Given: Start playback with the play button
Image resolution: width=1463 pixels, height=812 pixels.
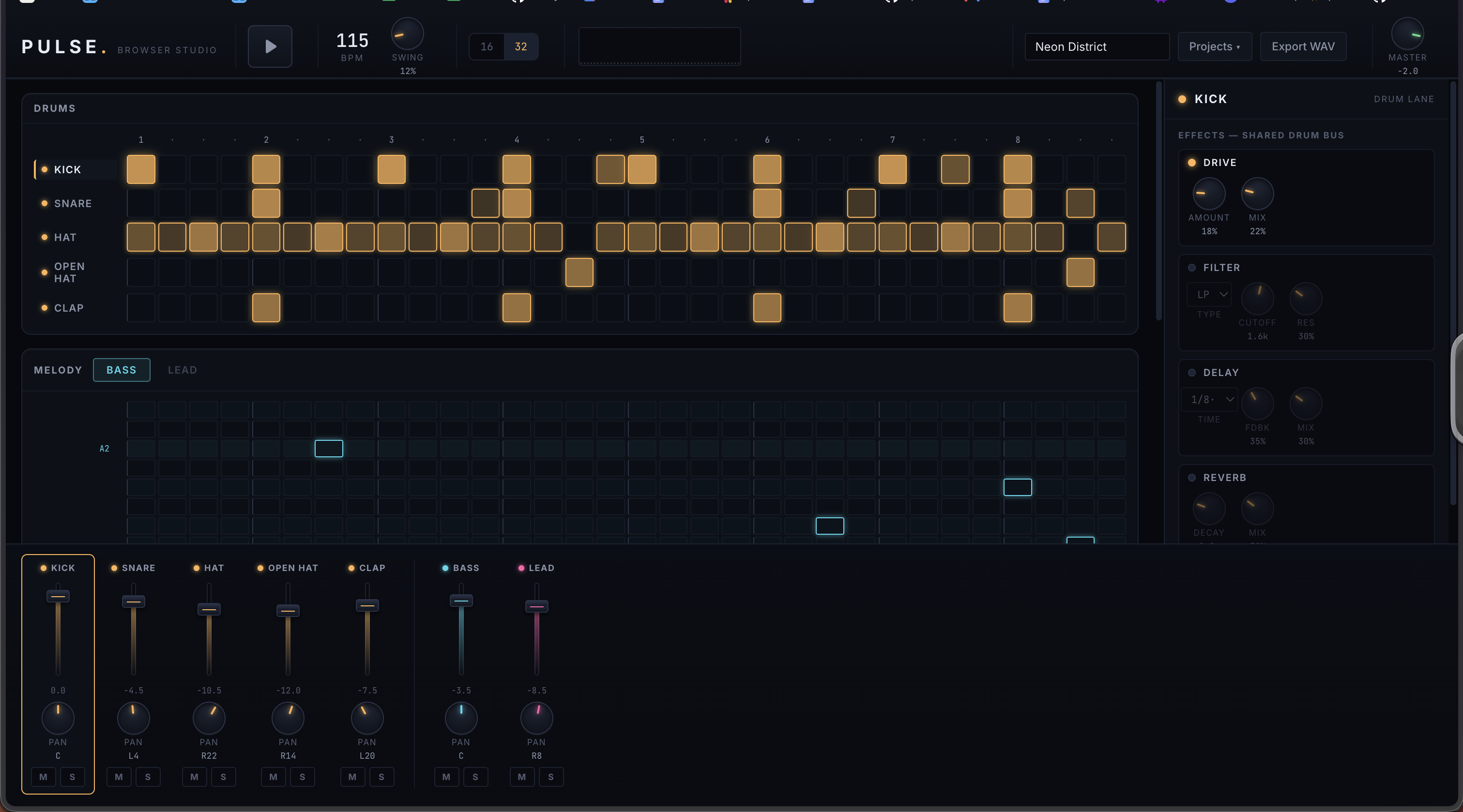Looking at the screenshot, I should [270, 46].
